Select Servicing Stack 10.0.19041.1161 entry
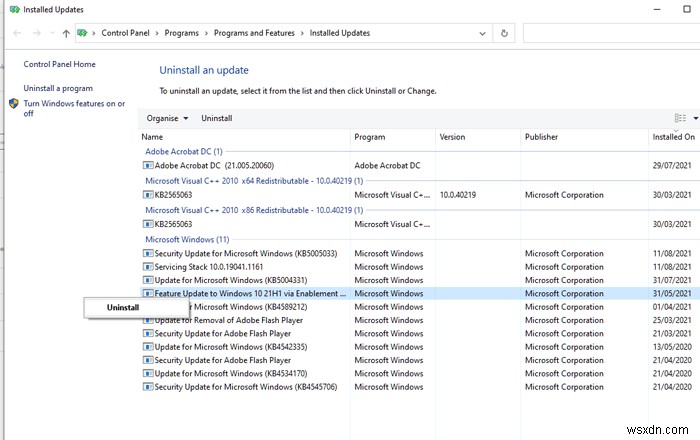The height and width of the screenshot is (440, 700). point(209,267)
